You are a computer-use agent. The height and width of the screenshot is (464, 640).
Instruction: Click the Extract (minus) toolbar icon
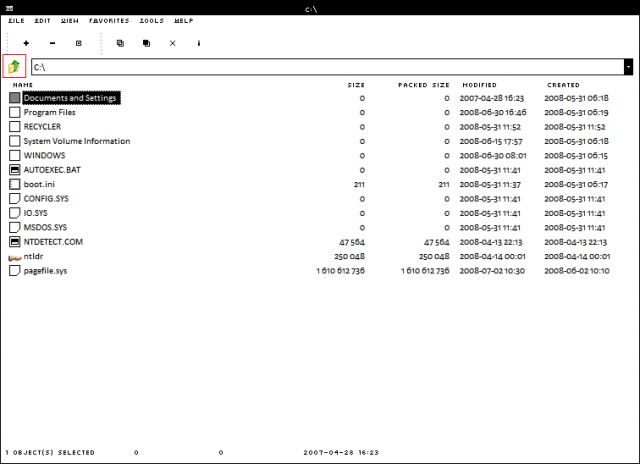[x=52, y=43]
